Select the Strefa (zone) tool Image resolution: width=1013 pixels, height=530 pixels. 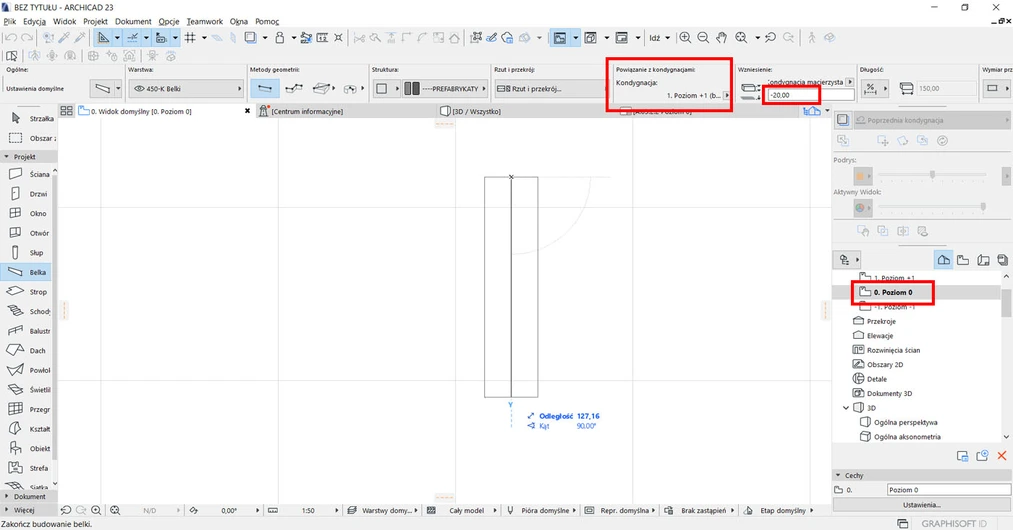click(29, 468)
